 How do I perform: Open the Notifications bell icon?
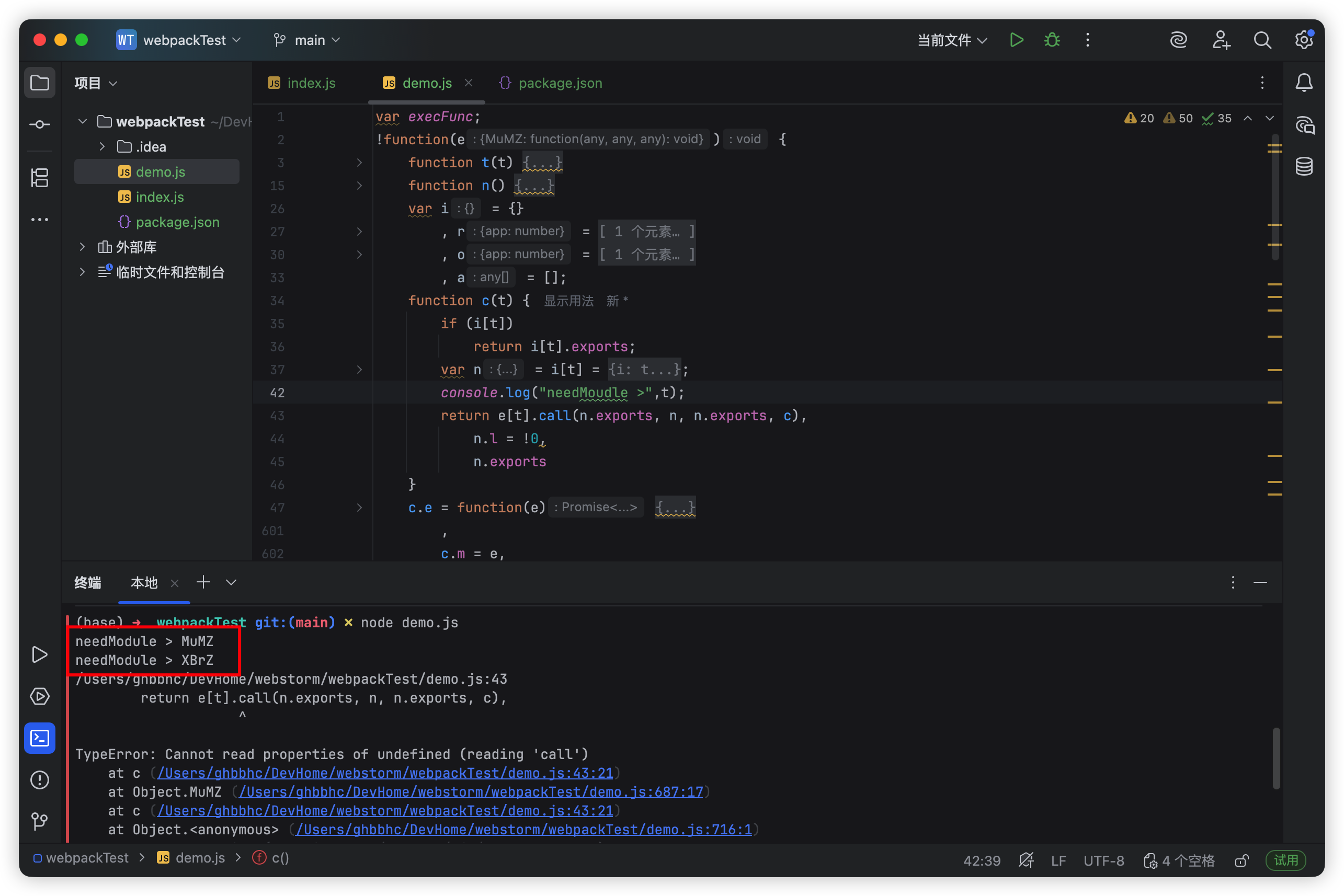click(x=1304, y=83)
